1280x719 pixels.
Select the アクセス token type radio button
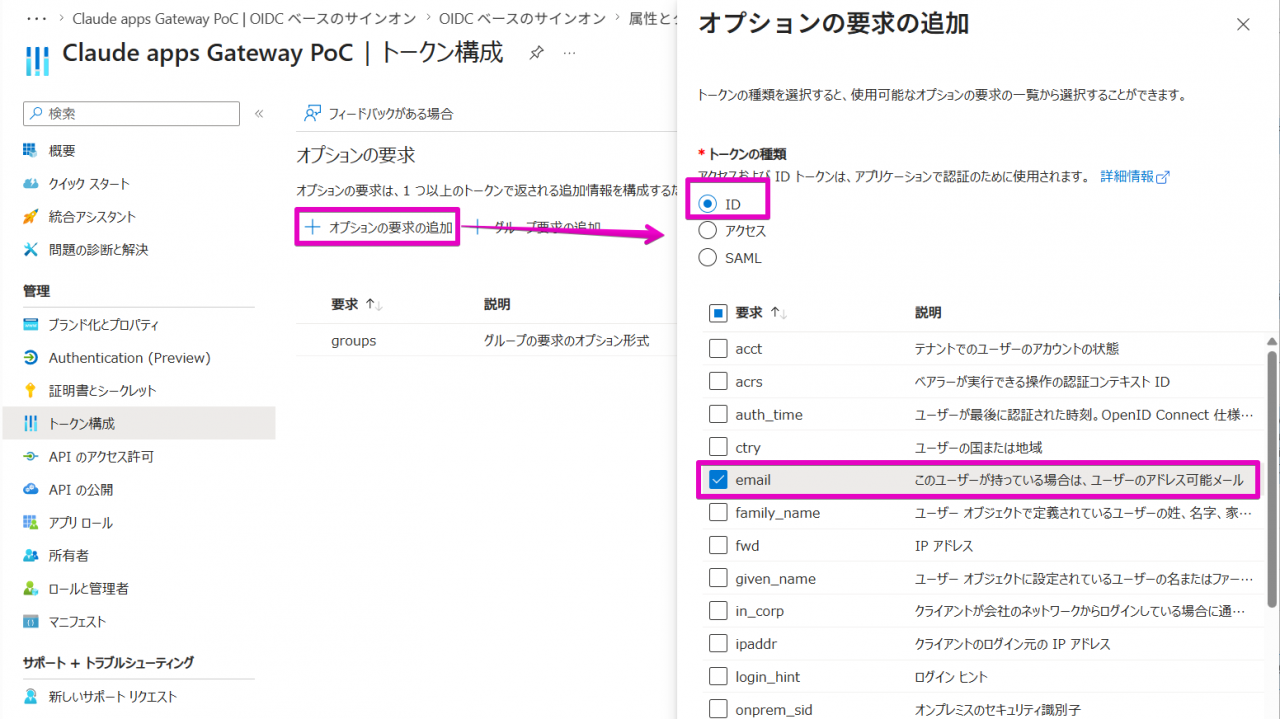tap(708, 231)
